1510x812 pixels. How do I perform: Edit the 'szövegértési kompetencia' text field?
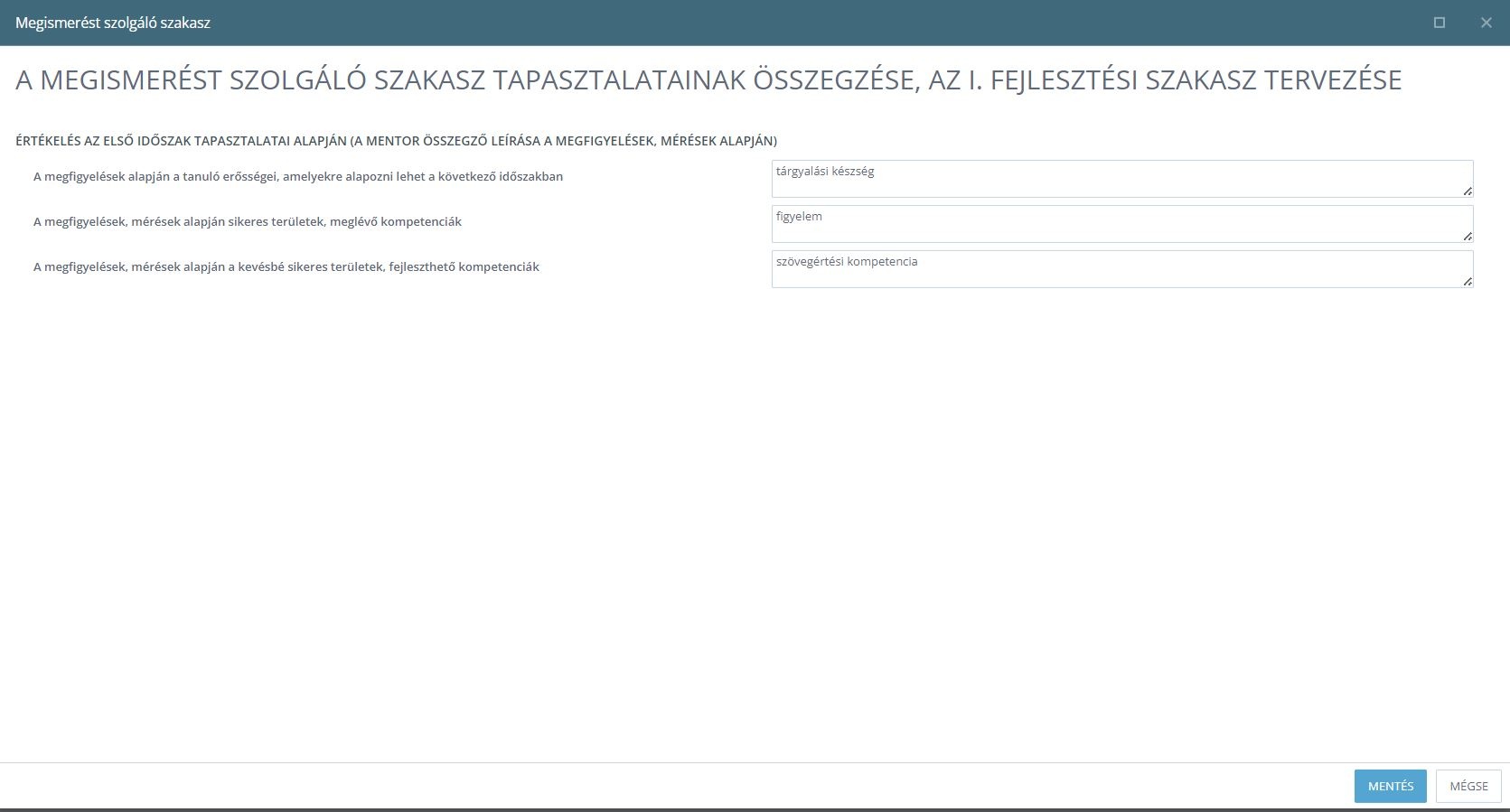(1122, 269)
